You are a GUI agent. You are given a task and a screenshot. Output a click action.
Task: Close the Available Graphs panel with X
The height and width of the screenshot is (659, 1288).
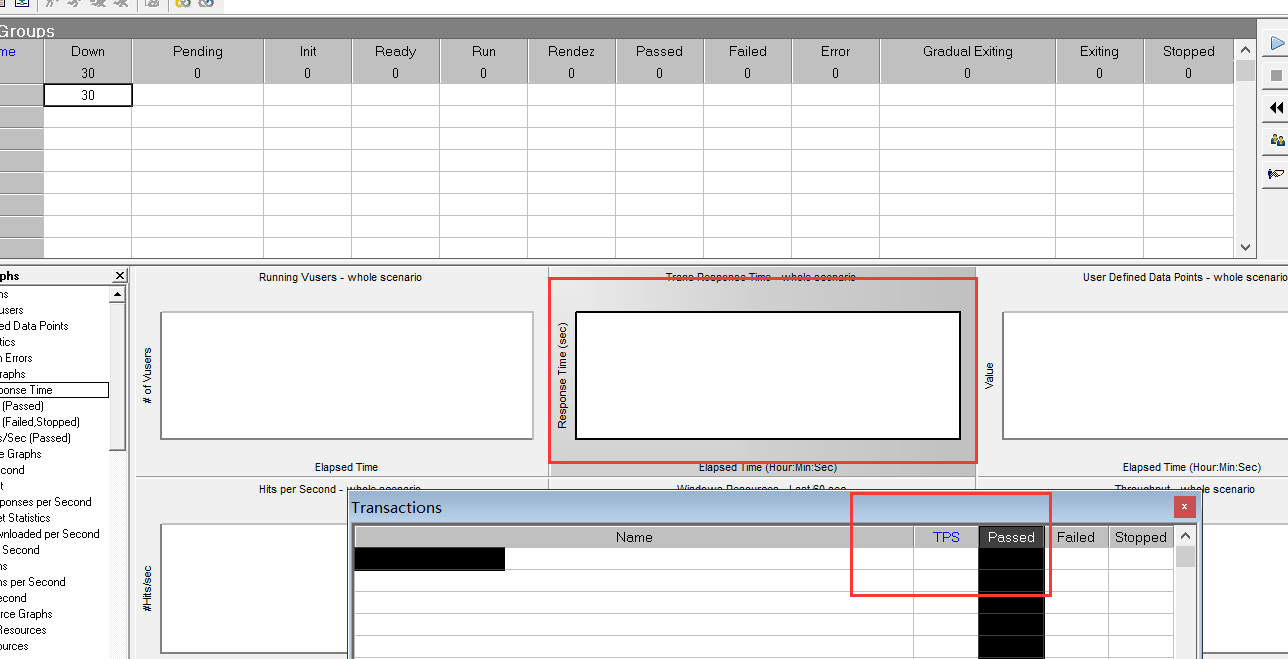pyautogui.click(x=120, y=276)
